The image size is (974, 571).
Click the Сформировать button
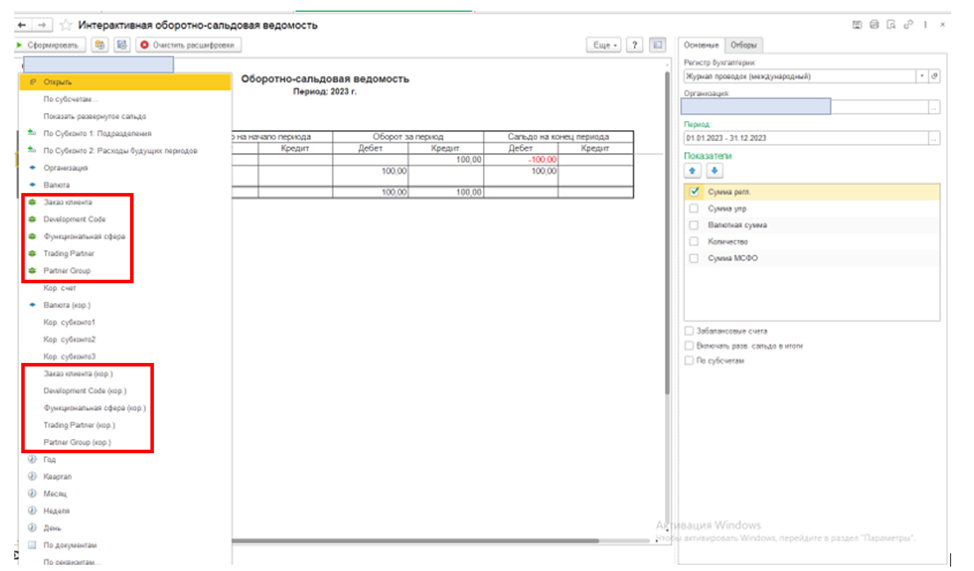coord(48,45)
